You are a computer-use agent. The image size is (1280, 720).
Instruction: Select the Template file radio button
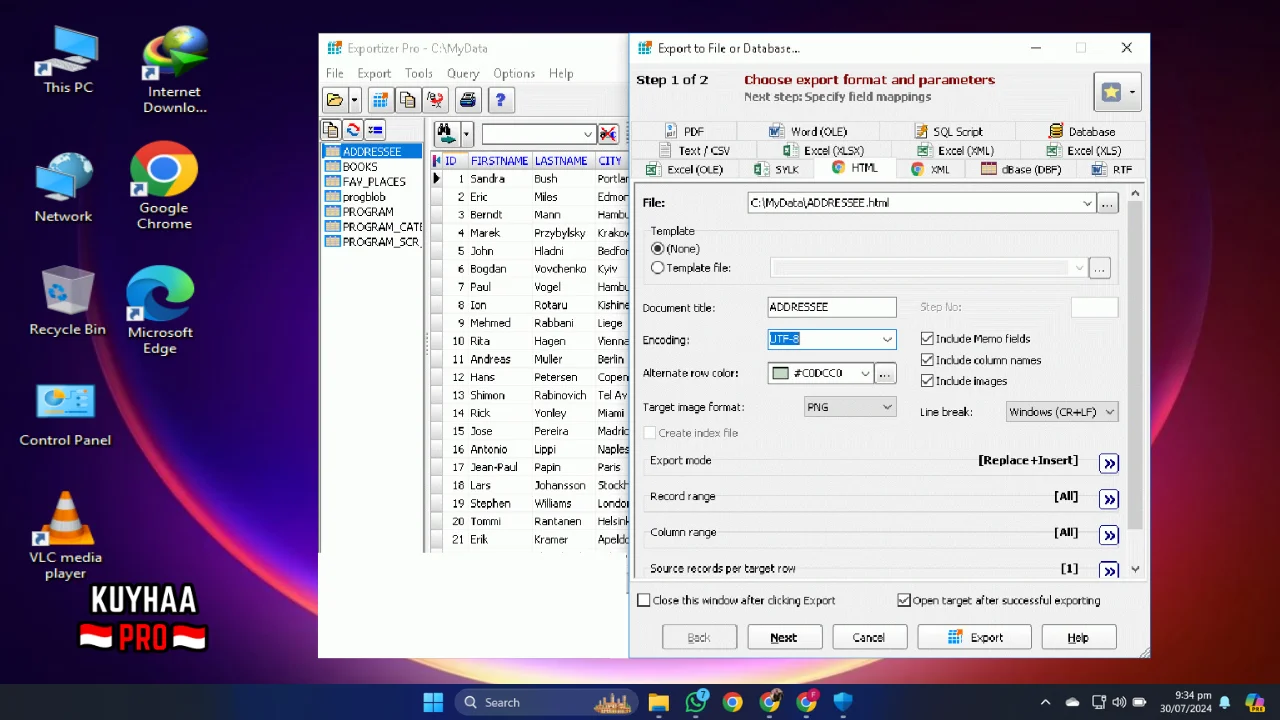pyautogui.click(x=657, y=268)
